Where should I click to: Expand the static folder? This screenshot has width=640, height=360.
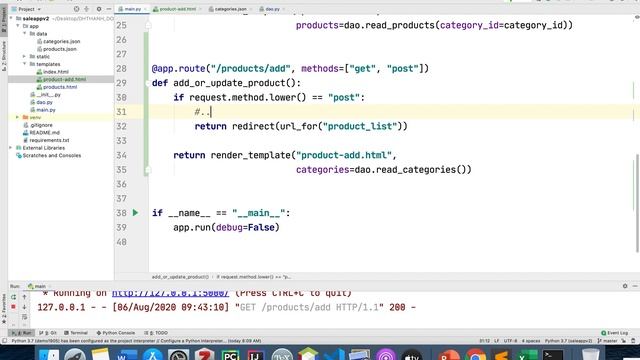[24, 56]
